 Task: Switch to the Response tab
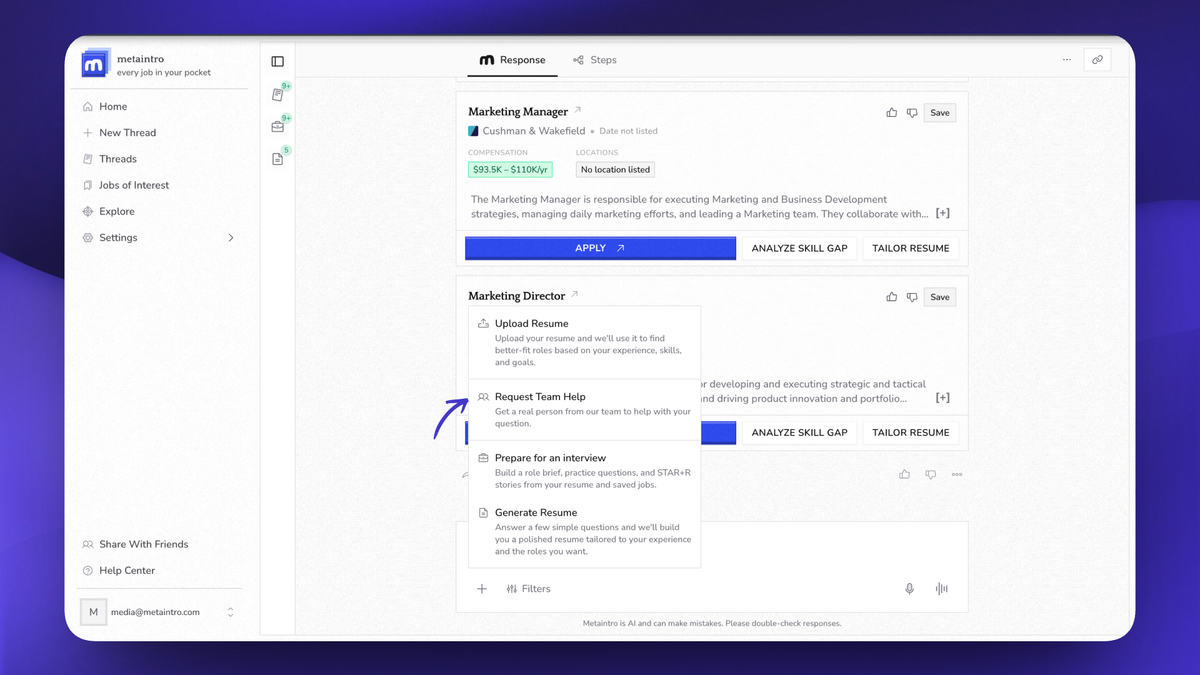tap(513, 60)
